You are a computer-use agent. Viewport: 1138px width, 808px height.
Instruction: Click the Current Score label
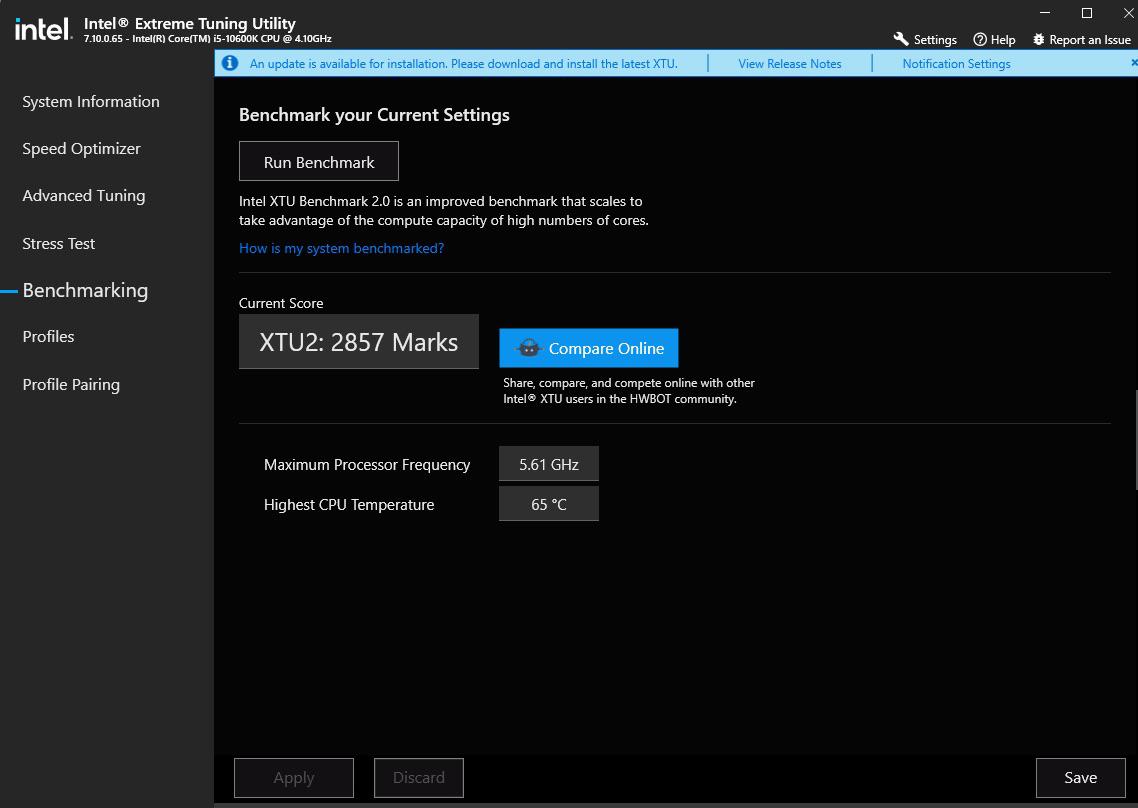pos(281,303)
